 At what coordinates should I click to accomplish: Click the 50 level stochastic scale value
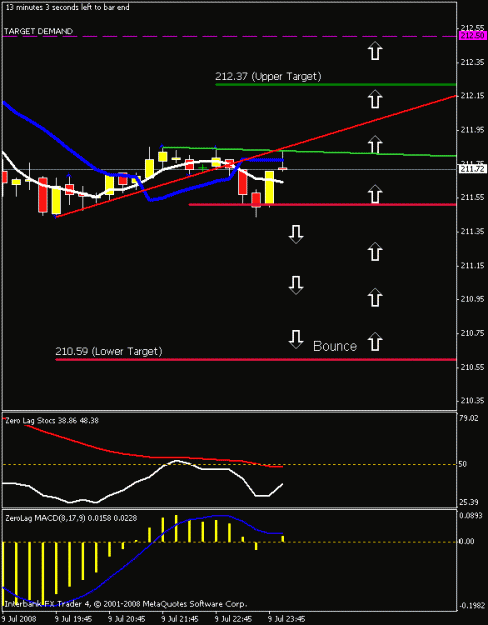[x=464, y=464]
